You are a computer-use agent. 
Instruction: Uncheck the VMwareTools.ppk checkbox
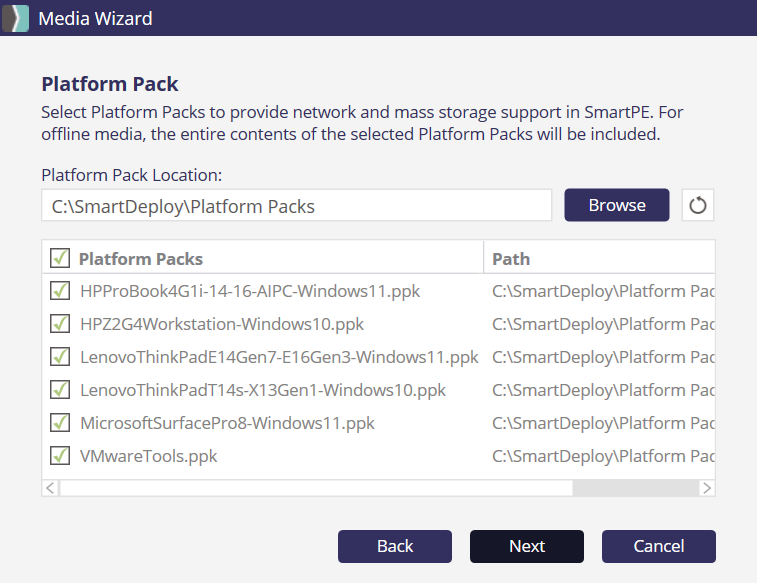60,456
